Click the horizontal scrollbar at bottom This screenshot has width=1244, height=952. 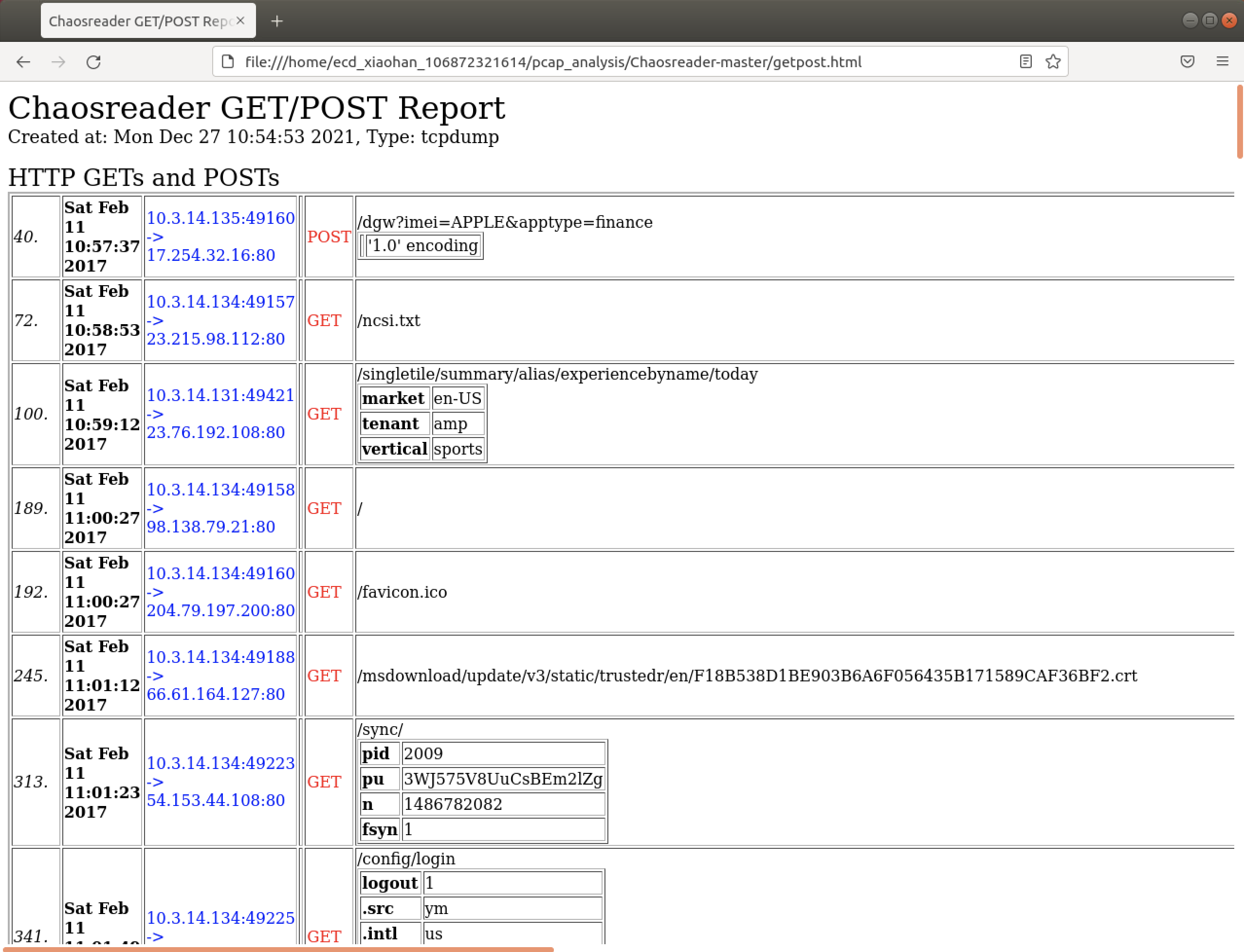(x=278, y=949)
